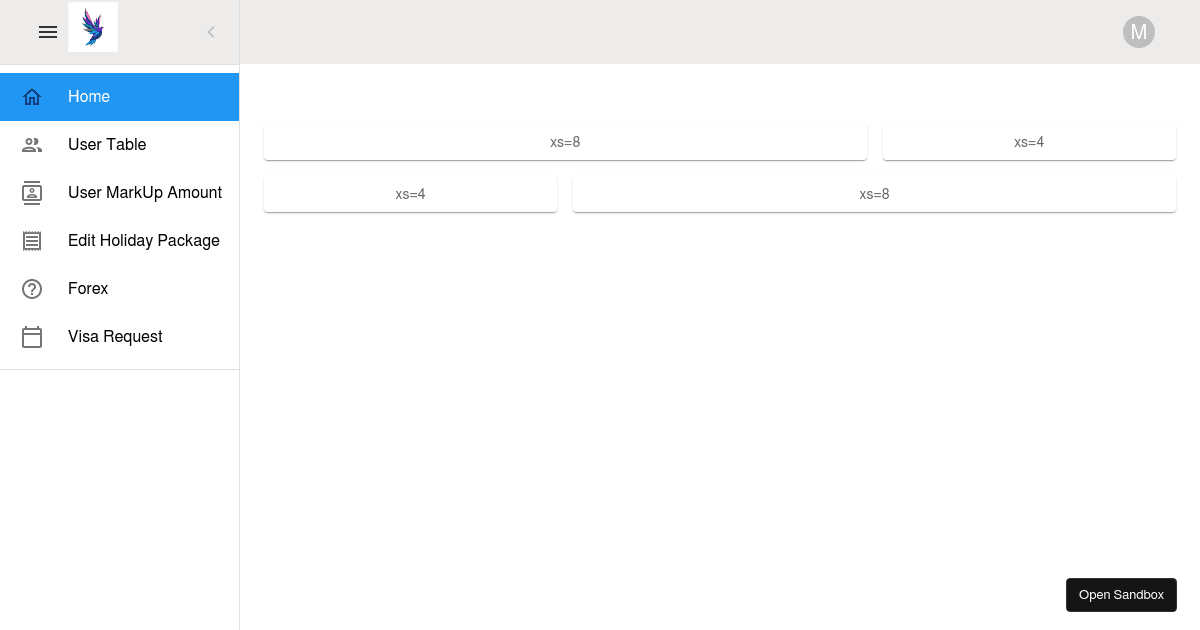Click the bird logo in the top bar
Screen dimensions: 1200x630
93,27
